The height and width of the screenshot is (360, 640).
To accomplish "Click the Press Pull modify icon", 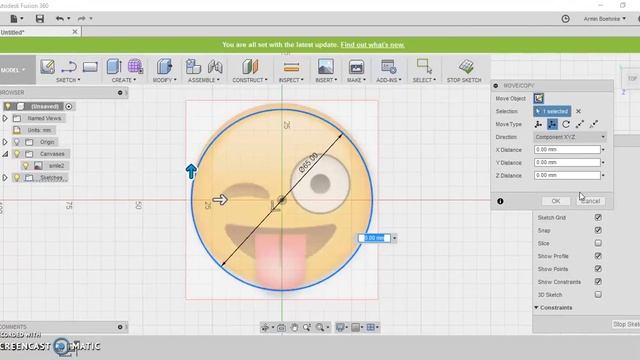I will tap(164, 66).
